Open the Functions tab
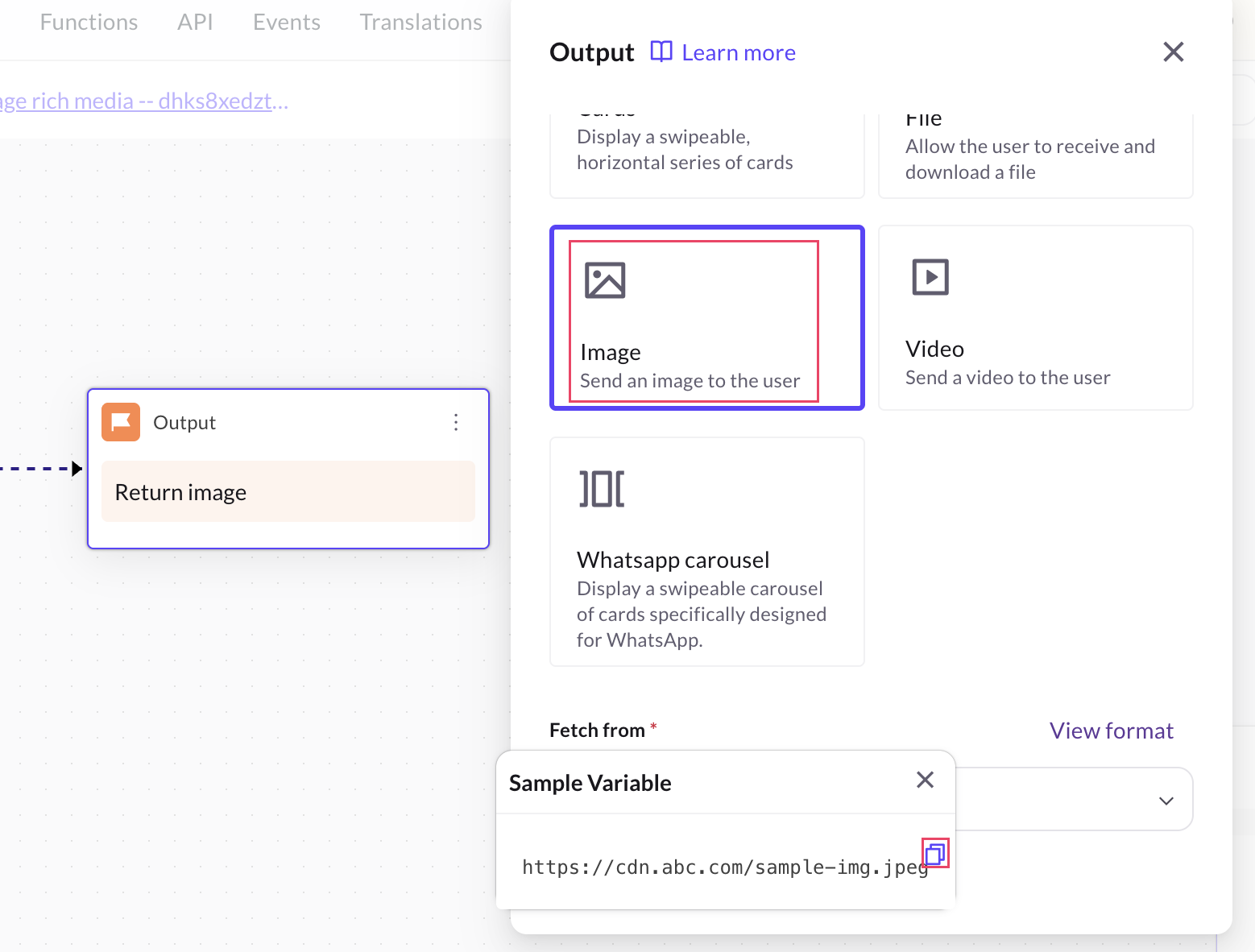This screenshot has width=1255, height=952. (x=89, y=23)
